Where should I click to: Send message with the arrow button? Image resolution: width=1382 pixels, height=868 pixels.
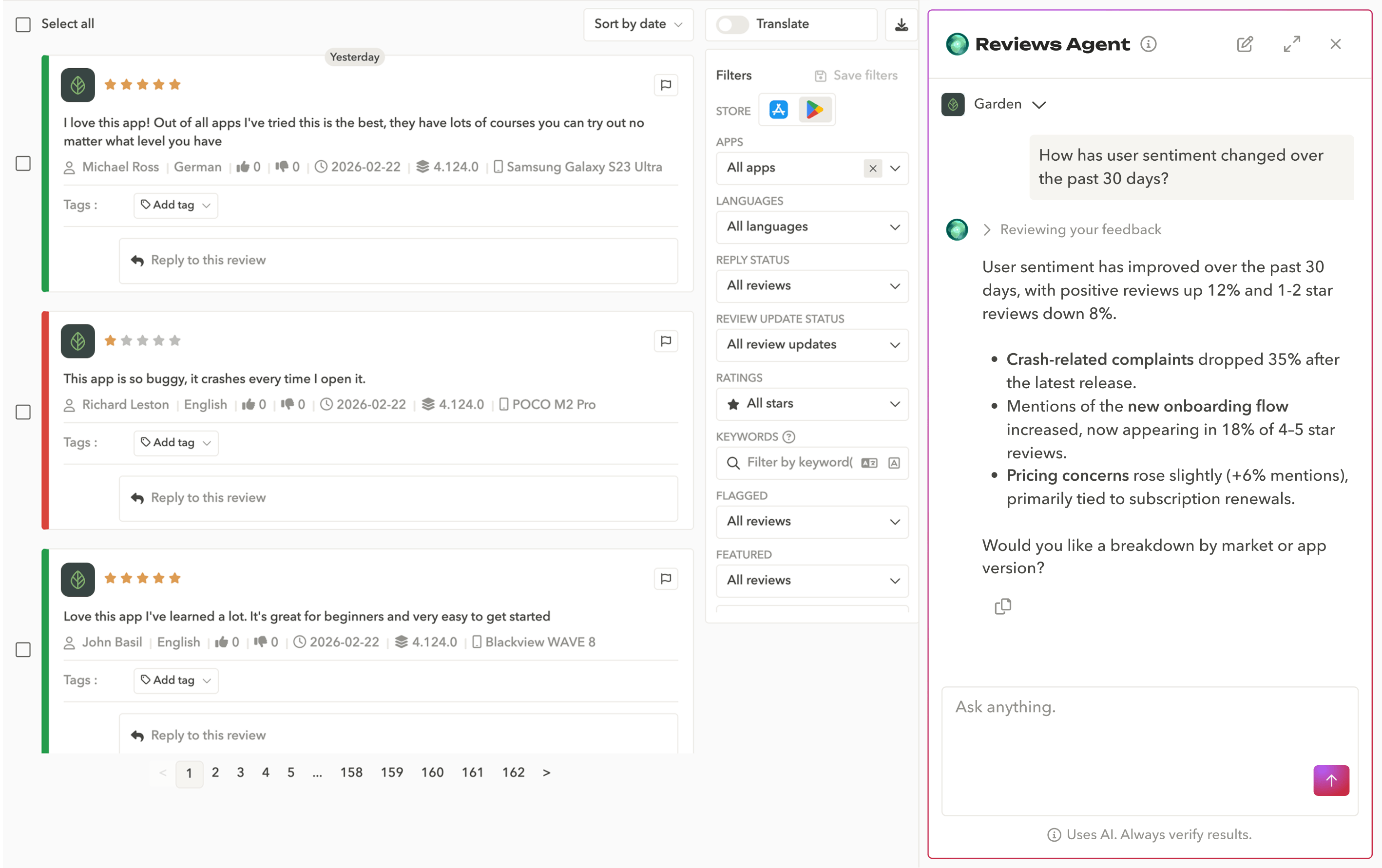click(1331, 780)
